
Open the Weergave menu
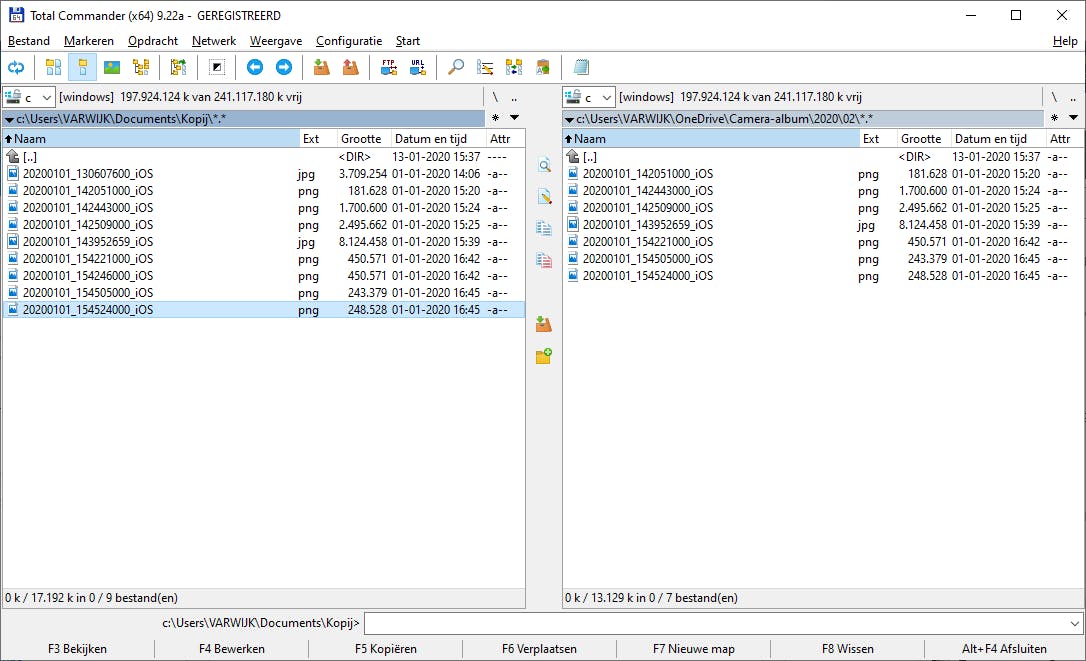coord(276,41)
